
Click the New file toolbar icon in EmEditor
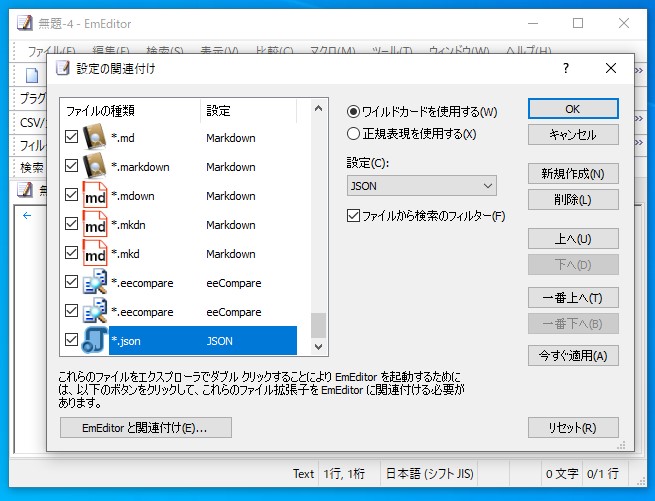tap(32, 76)
